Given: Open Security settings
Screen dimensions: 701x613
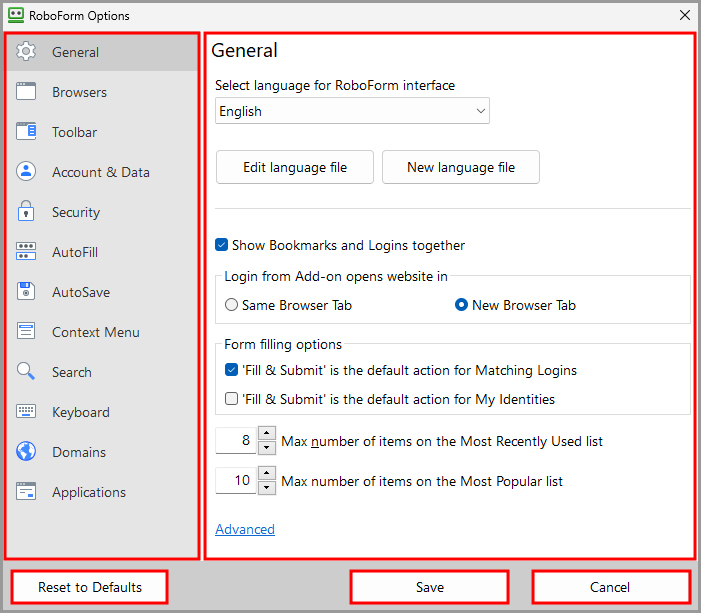Looking at the screenshot, I should (x=102, y=212).
